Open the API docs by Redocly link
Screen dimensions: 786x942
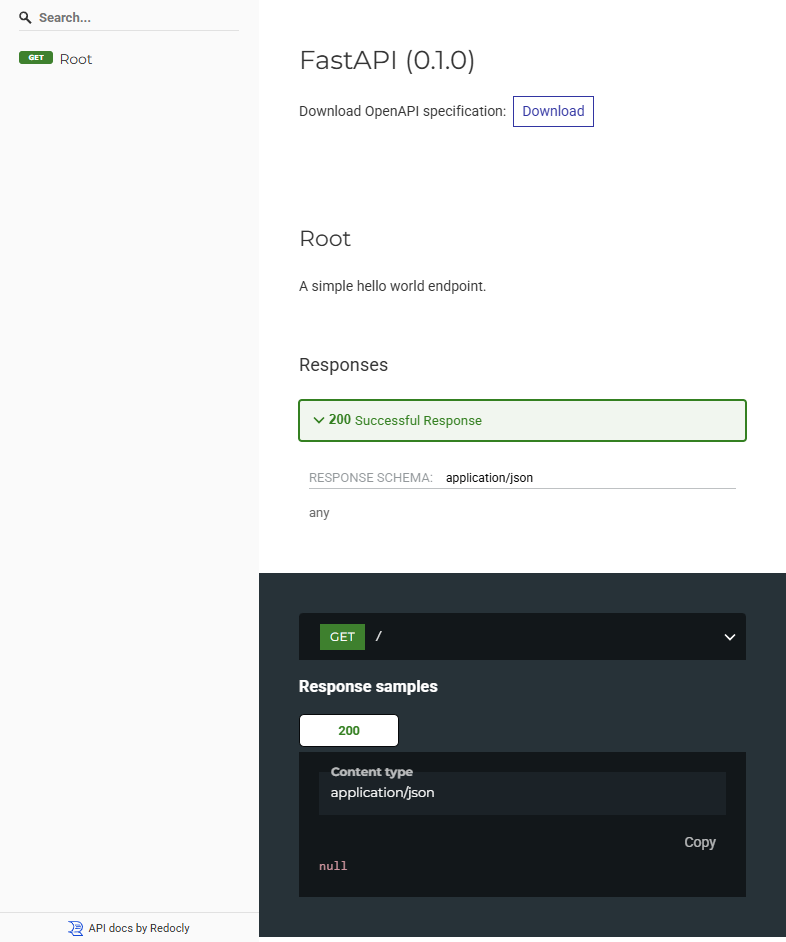(x=139, y=928)
